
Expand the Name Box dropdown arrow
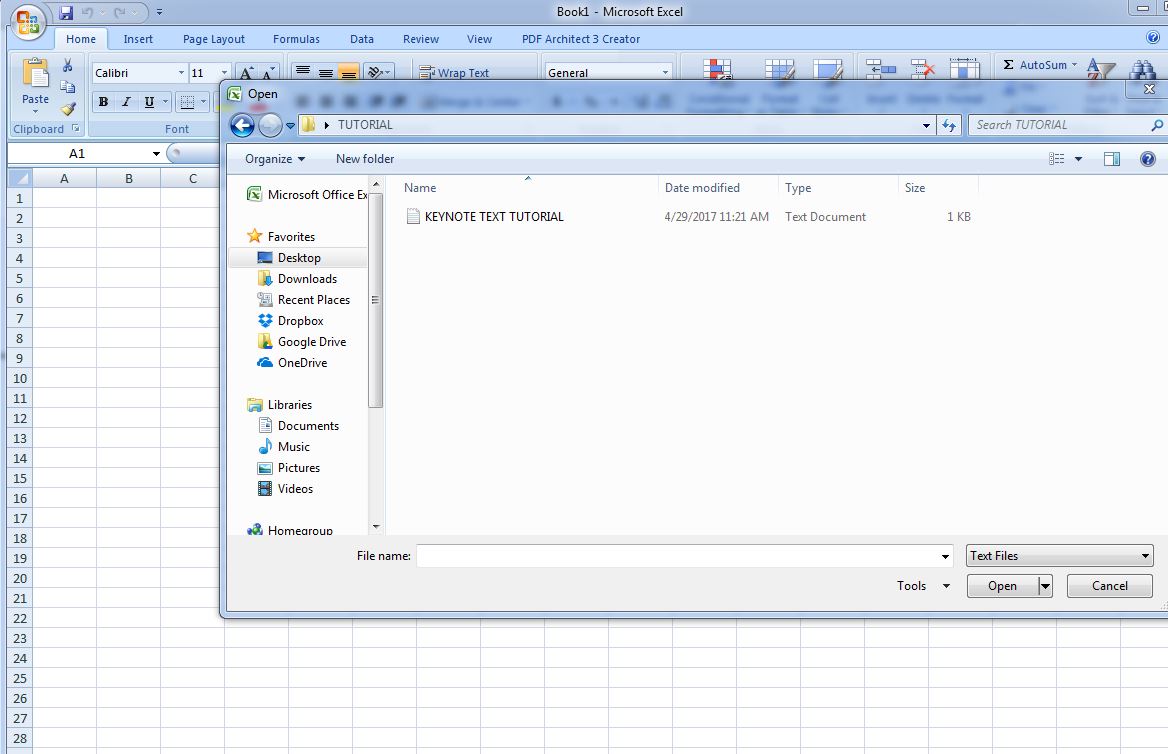[x=156, y=153]
